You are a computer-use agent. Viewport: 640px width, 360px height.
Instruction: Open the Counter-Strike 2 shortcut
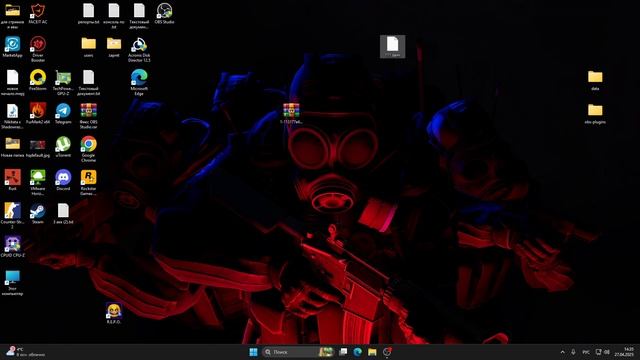click(12, 216)
